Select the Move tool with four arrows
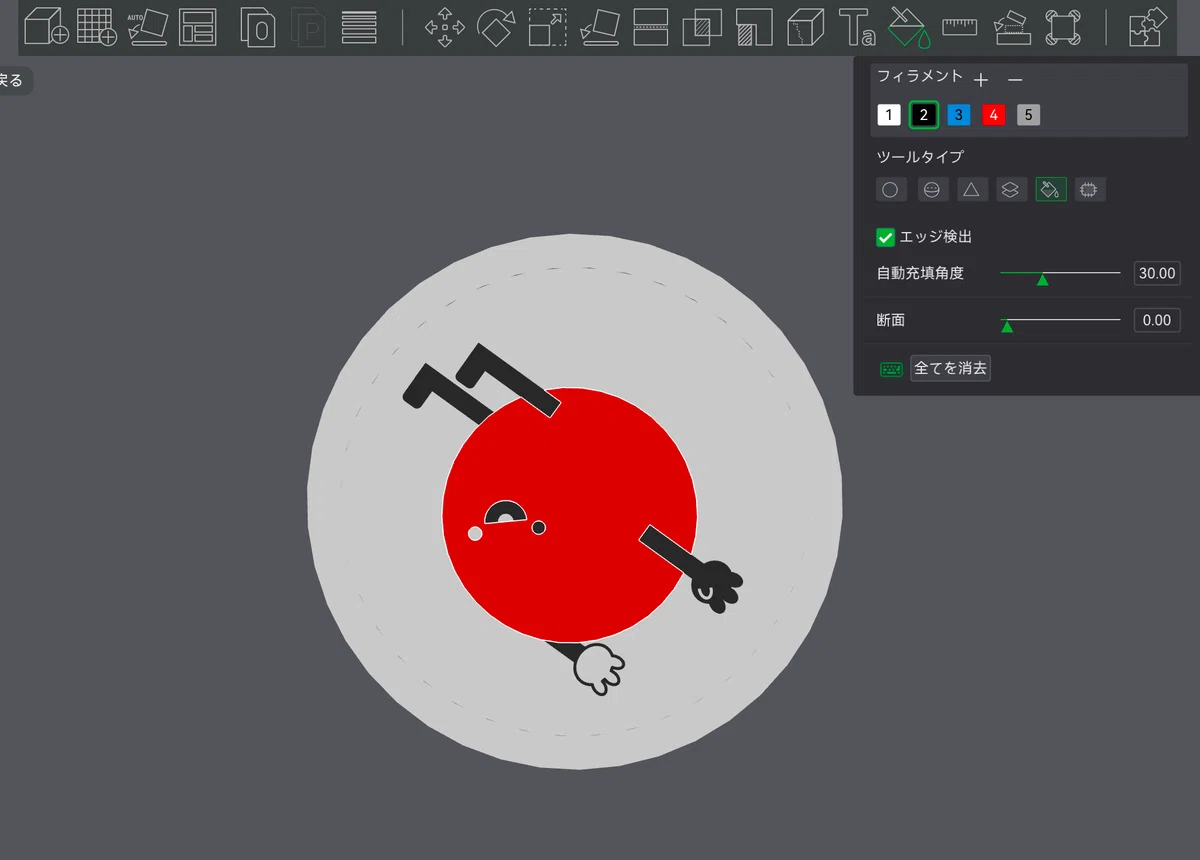This screenshot has width=1200, height=860. [445, 27]
